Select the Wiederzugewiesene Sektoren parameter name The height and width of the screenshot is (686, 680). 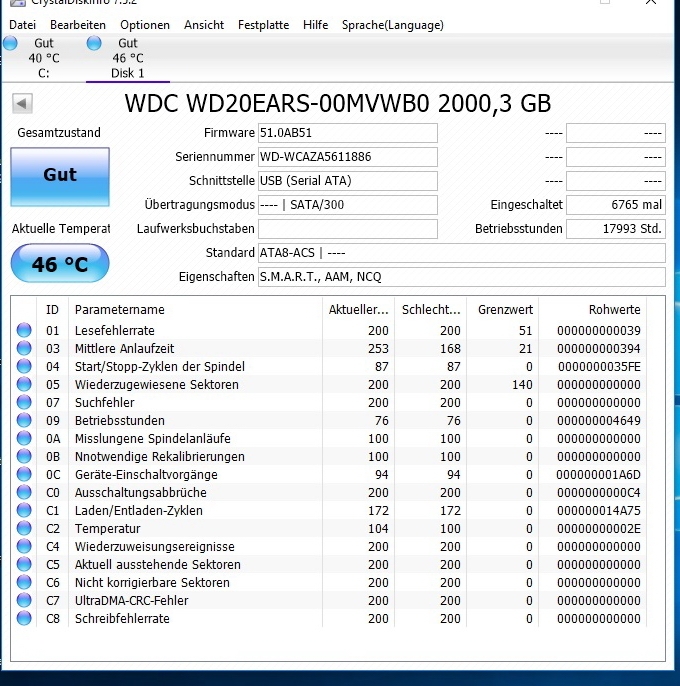tap(157, 384)
